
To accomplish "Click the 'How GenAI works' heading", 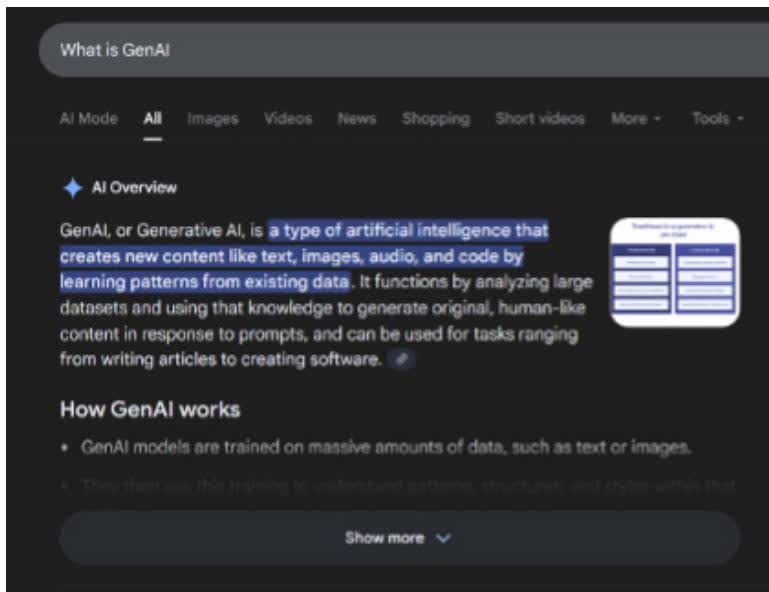I will (x=150, y=409).
